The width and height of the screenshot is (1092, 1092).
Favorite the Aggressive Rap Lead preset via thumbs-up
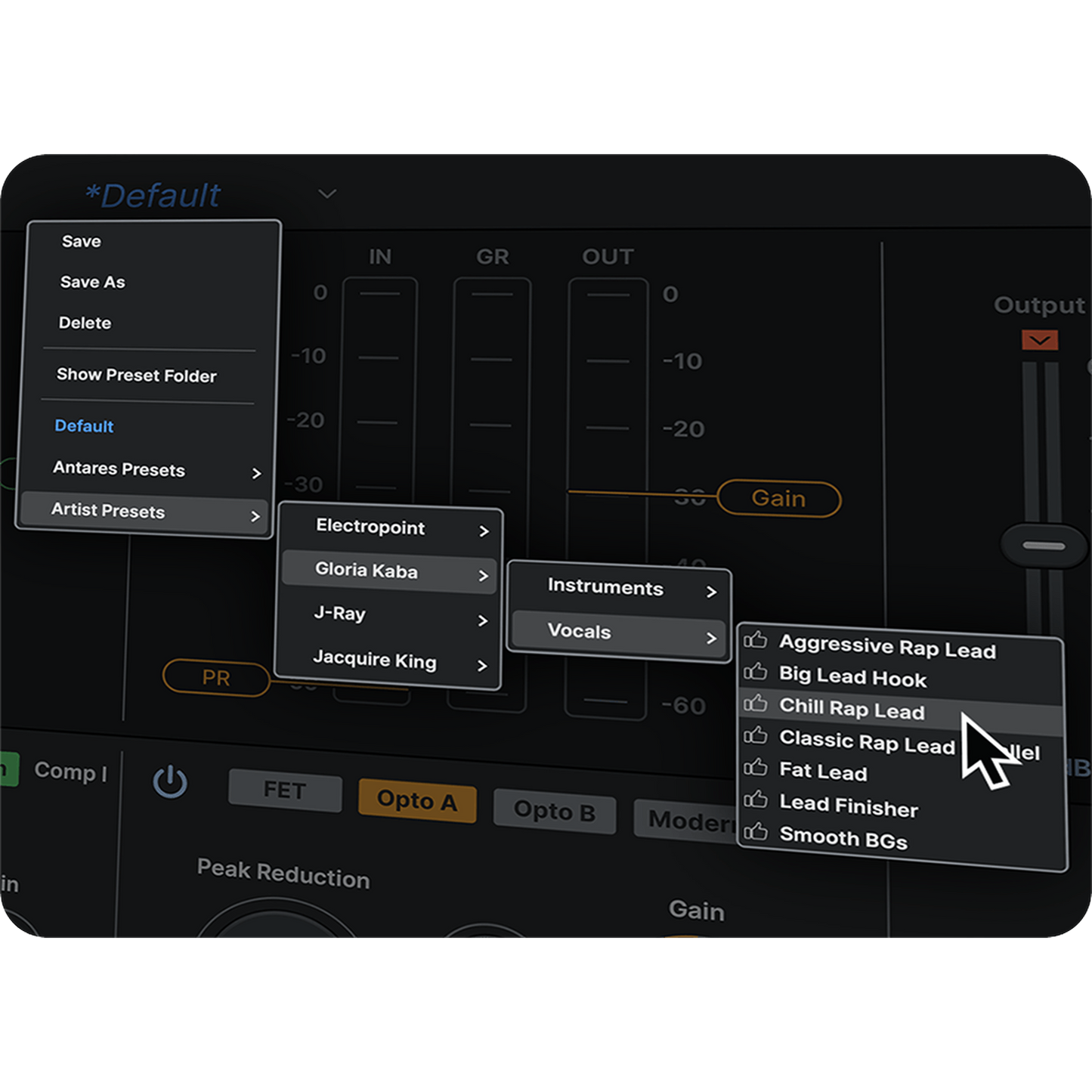[x=754, y=643]
